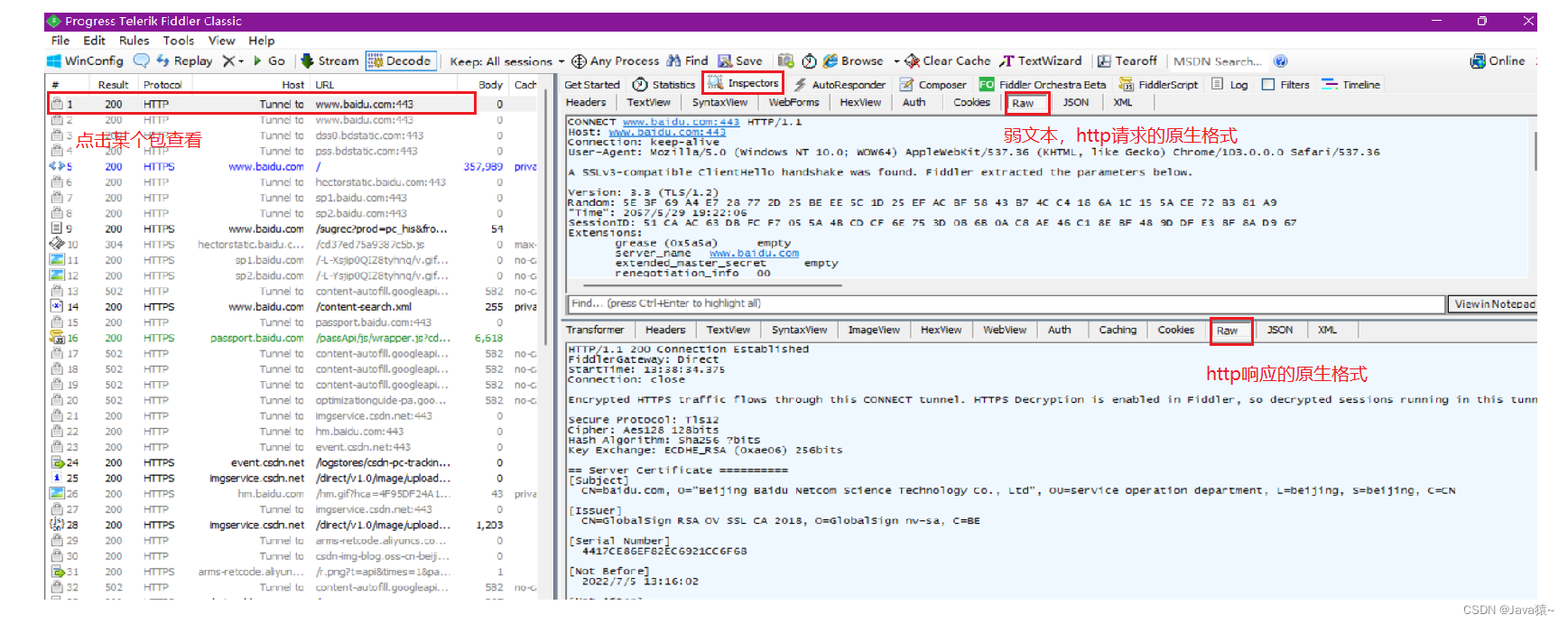
Task: Select session 10 hectorstatic.baidu row with 304
Action: (293, 244)
